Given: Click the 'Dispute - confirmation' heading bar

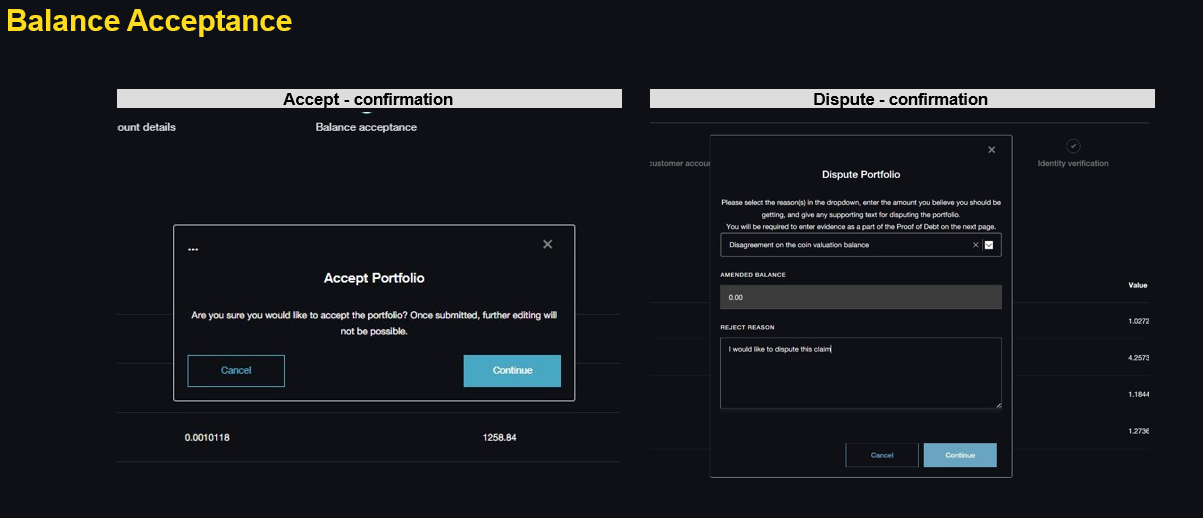Looking at the screenshot, I should pos(901,99).
